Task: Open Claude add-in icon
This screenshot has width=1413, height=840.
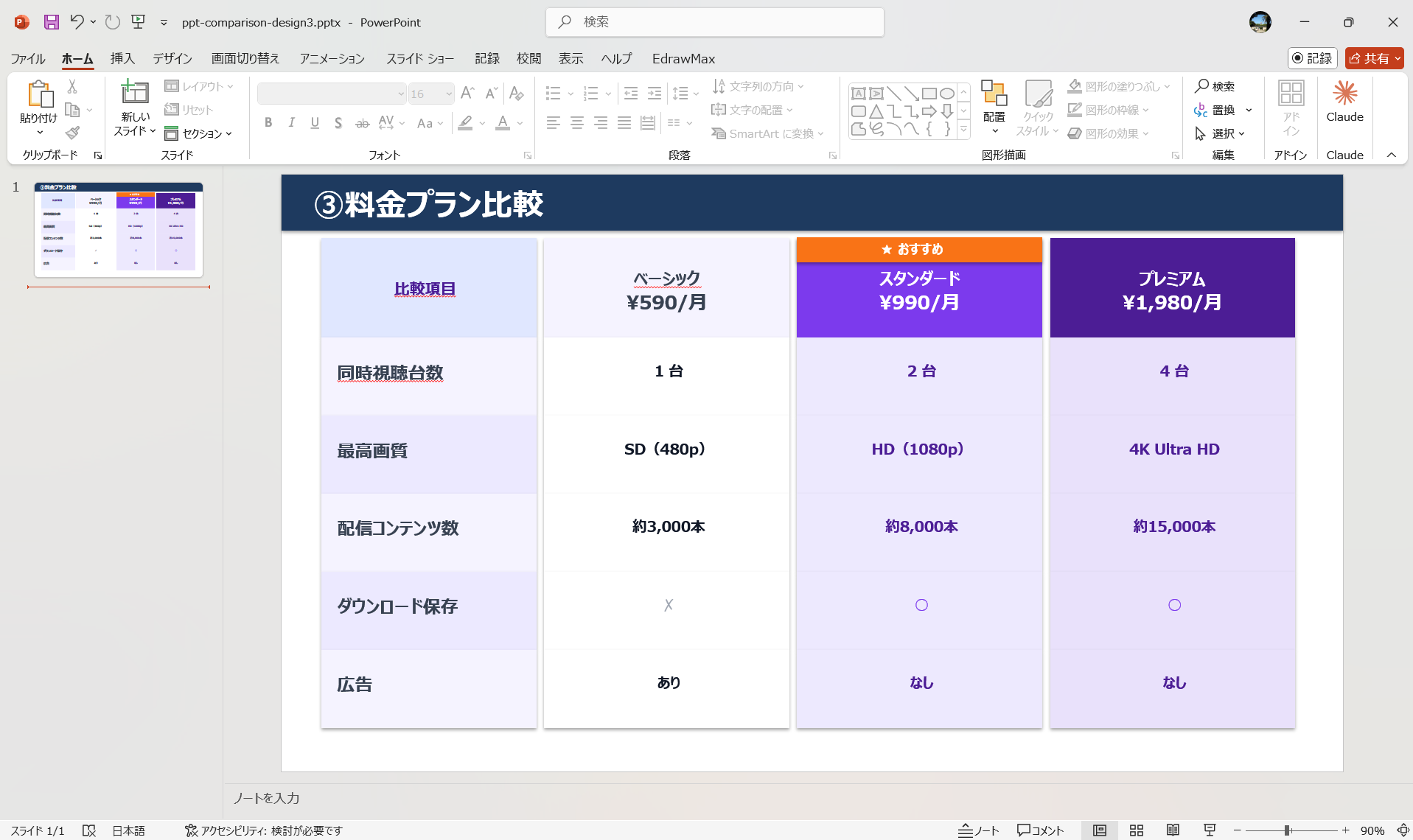Action: (1345, 102)
